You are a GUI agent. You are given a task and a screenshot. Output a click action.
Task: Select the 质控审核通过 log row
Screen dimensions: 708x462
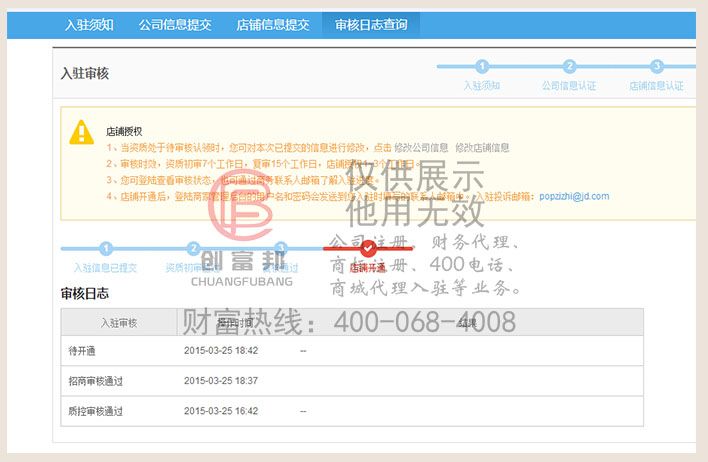tap(350, 410)
